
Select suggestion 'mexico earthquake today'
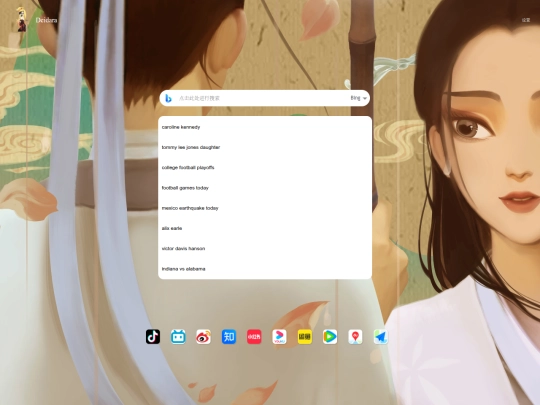[265, 208]
